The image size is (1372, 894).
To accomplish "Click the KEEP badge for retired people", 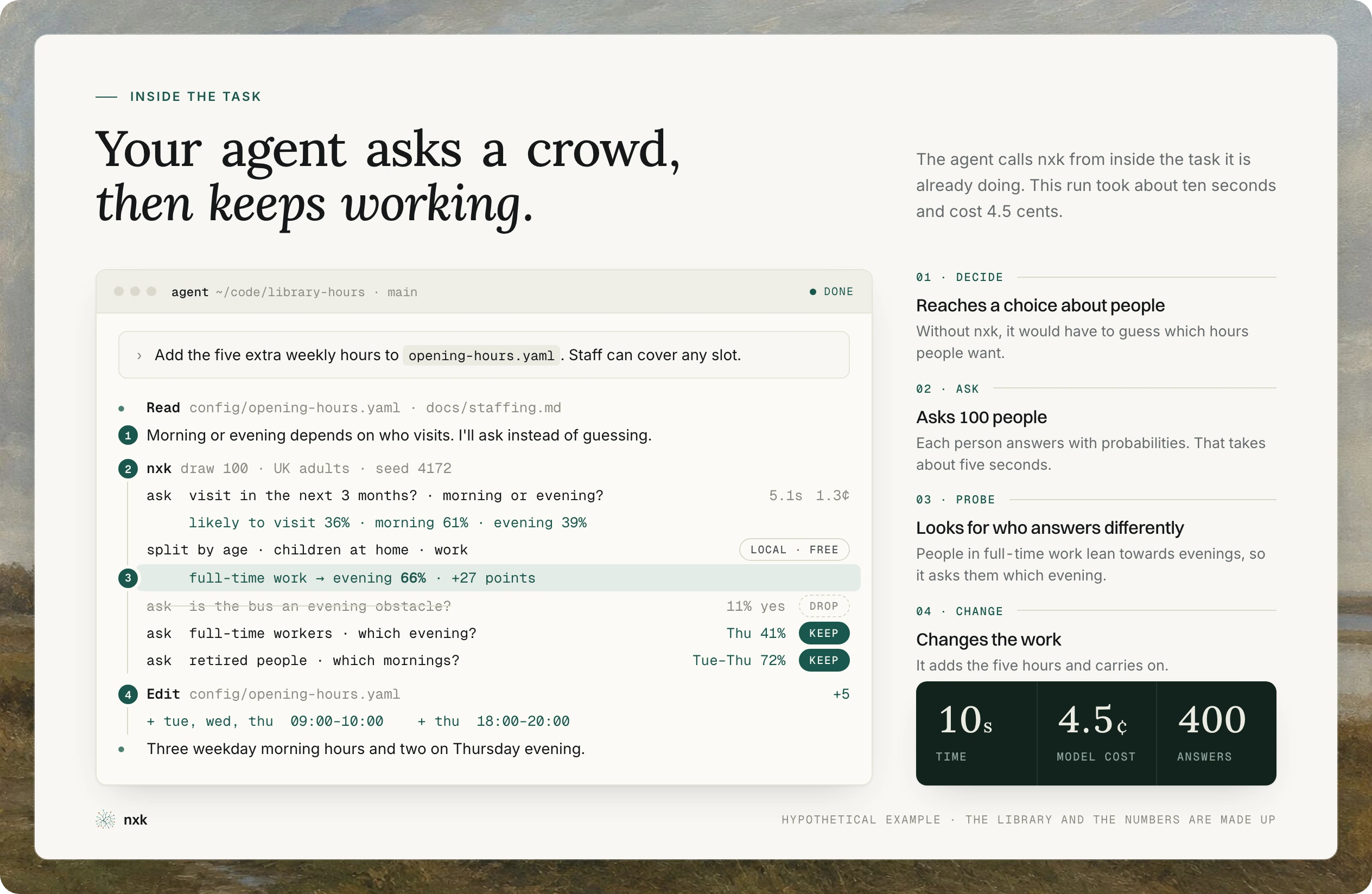I will (824, 660).
